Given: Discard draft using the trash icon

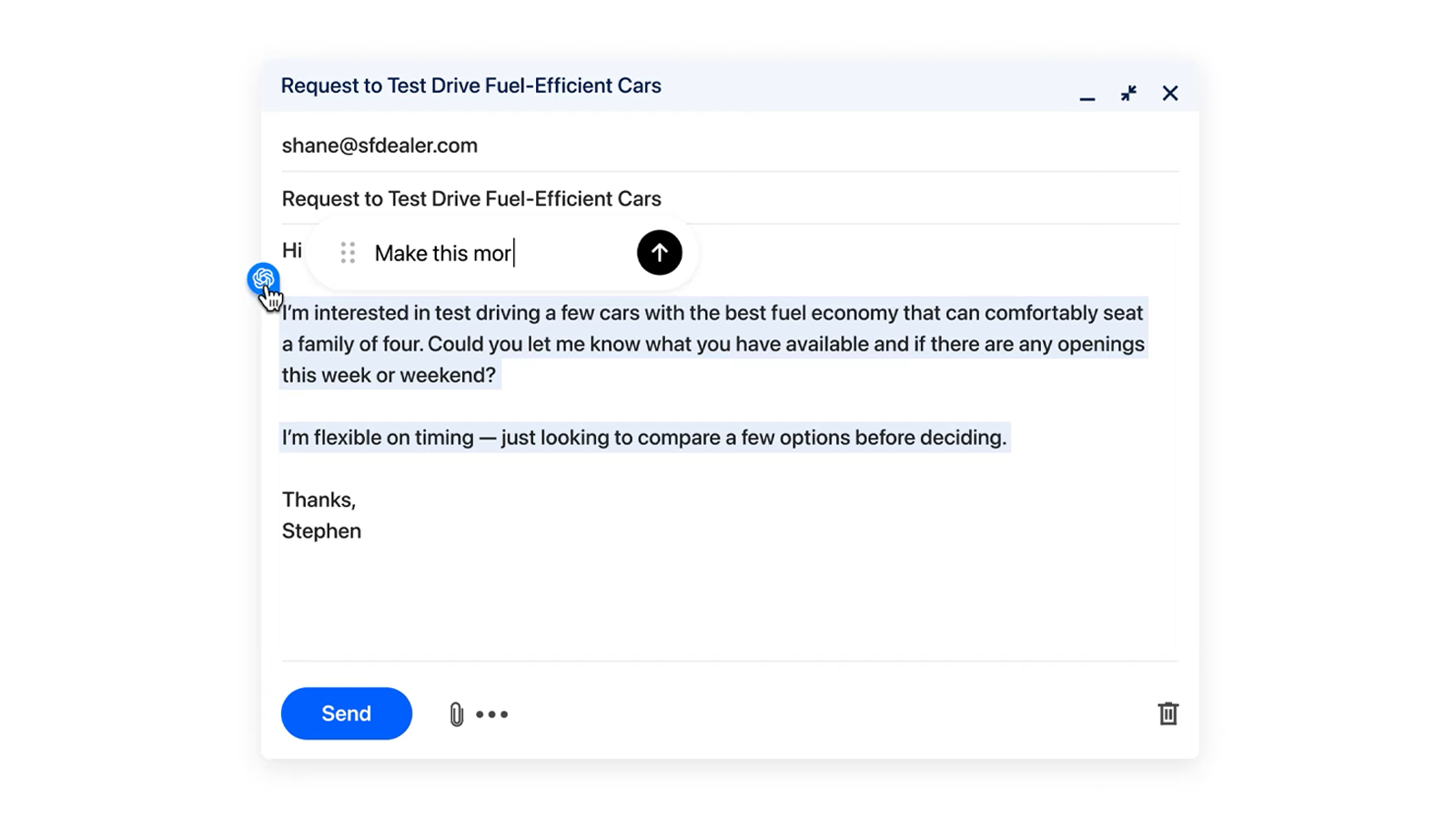Looking at the screenshot, I should pos(1168,713).
